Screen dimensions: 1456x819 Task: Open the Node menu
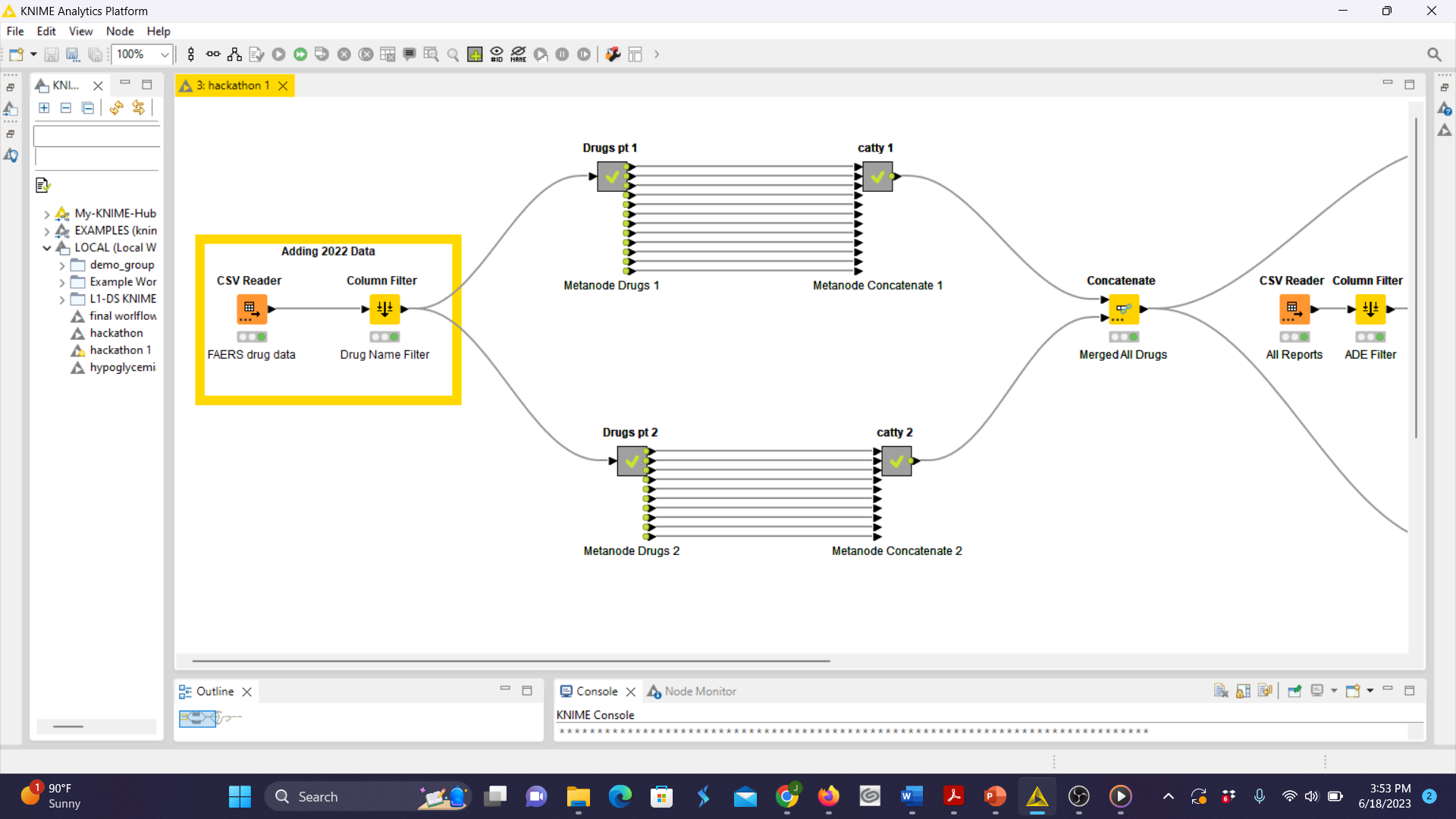click(x=119, y=31)
